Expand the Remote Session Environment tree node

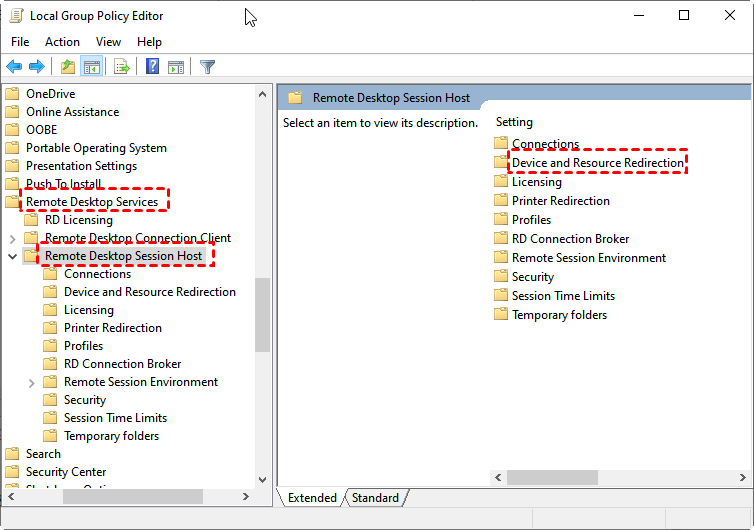(32, 383)
